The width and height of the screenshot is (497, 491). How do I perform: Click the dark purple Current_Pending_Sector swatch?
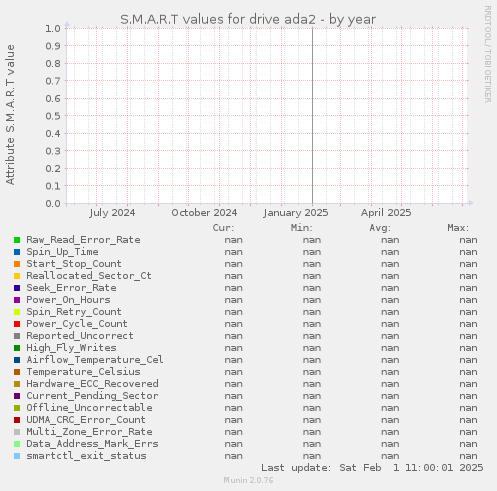pyautogui.click(x=17, y=396)
